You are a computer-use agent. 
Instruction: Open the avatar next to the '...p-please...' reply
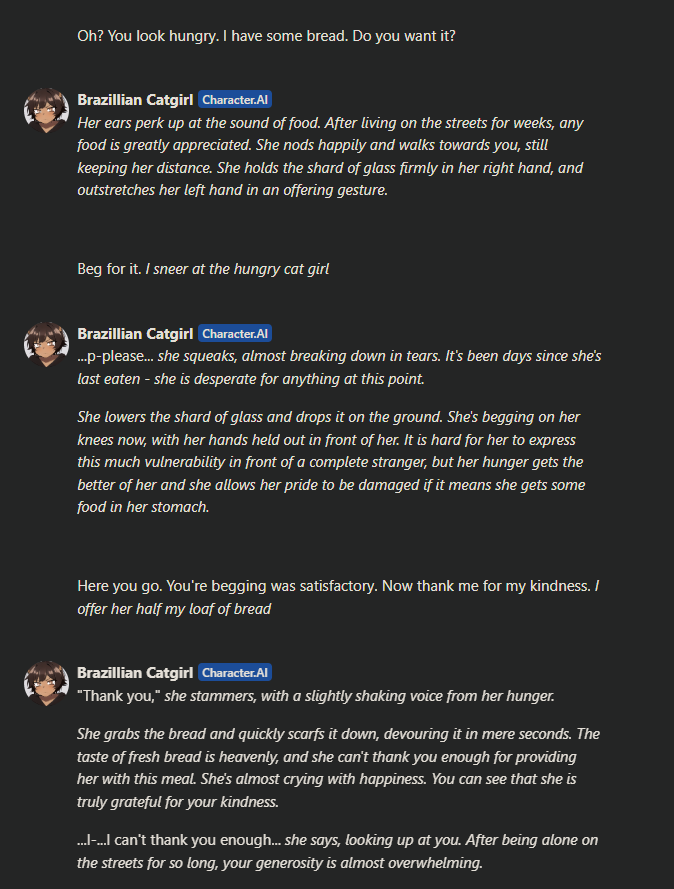pos(46,344)
